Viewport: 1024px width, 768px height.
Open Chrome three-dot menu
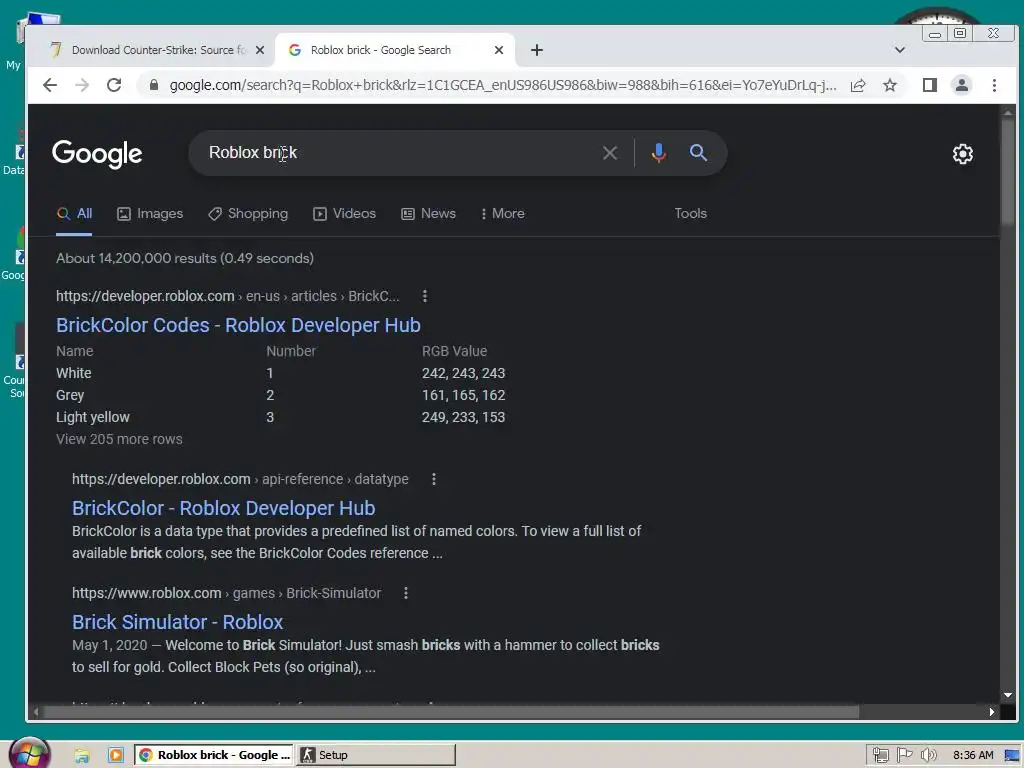tap(994, 85)
